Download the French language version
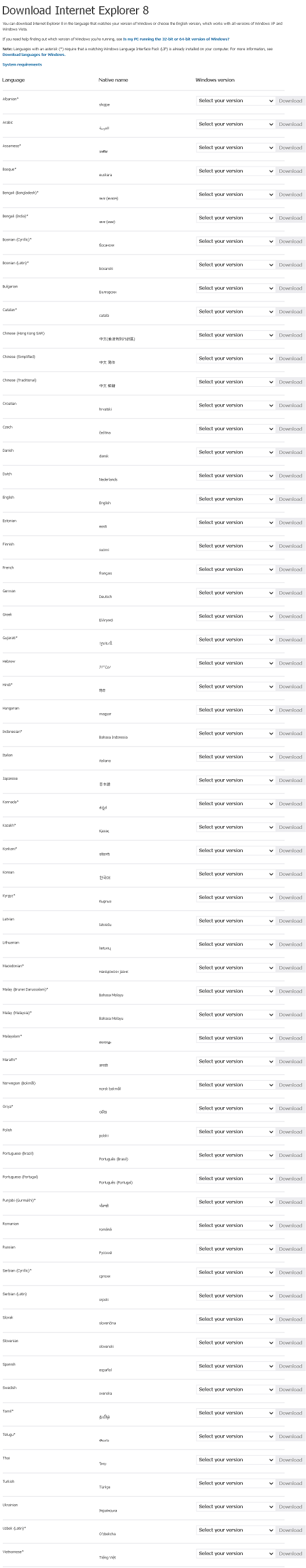This screenshot has width=306, height=1568. point(290,570)
